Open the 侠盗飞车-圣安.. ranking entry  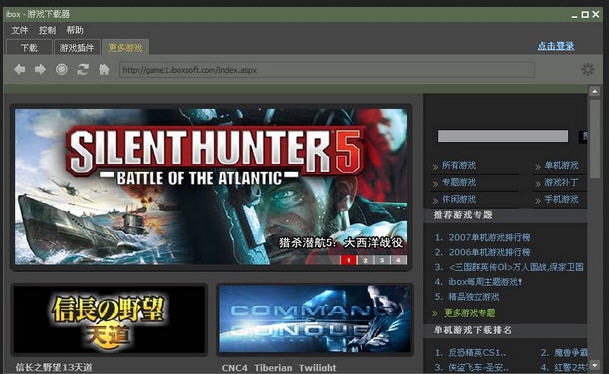click(x=478, y=367)
